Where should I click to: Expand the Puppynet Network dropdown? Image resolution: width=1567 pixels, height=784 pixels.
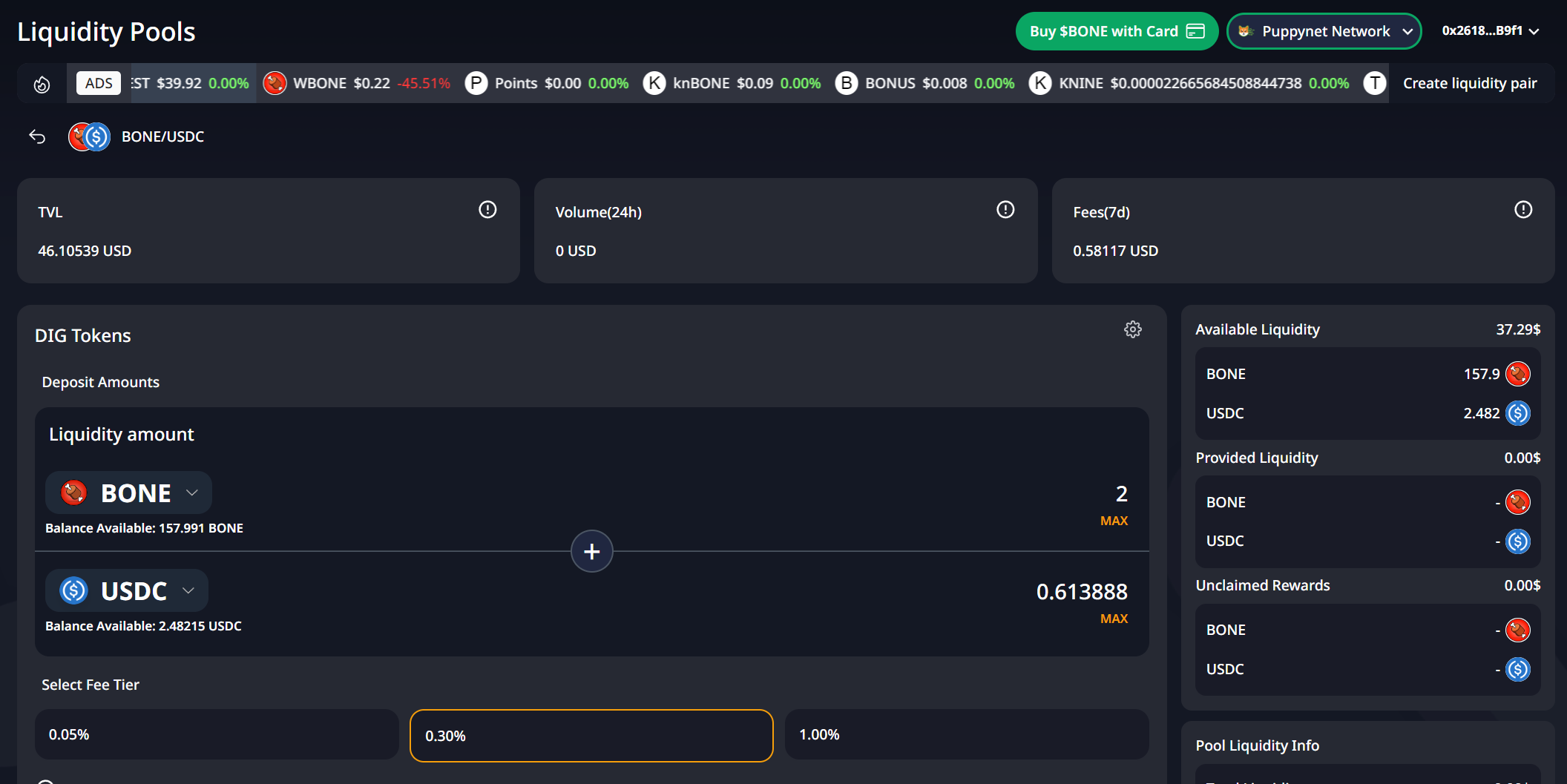(x=1324, y=31)
